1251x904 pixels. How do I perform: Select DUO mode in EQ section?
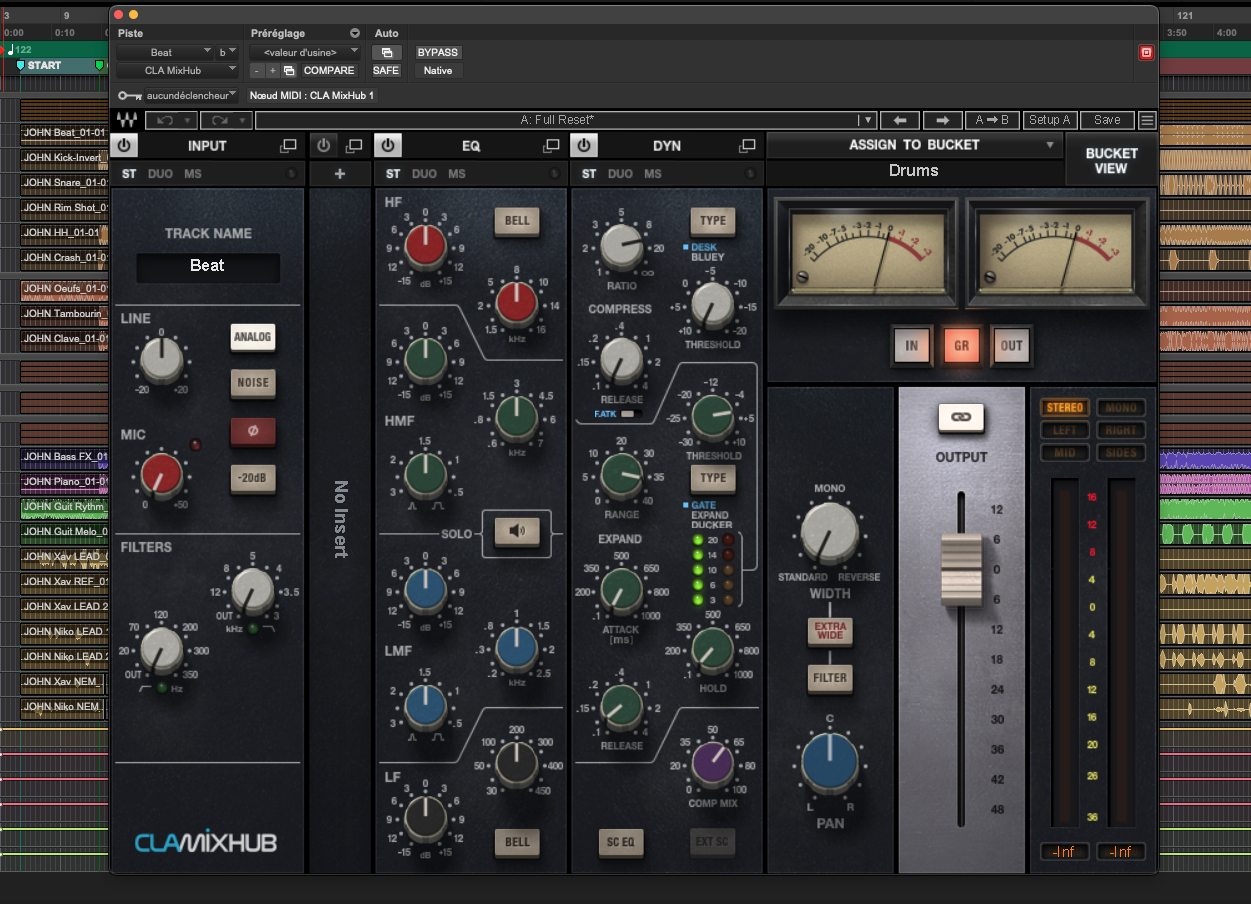[x=424, y=174]
